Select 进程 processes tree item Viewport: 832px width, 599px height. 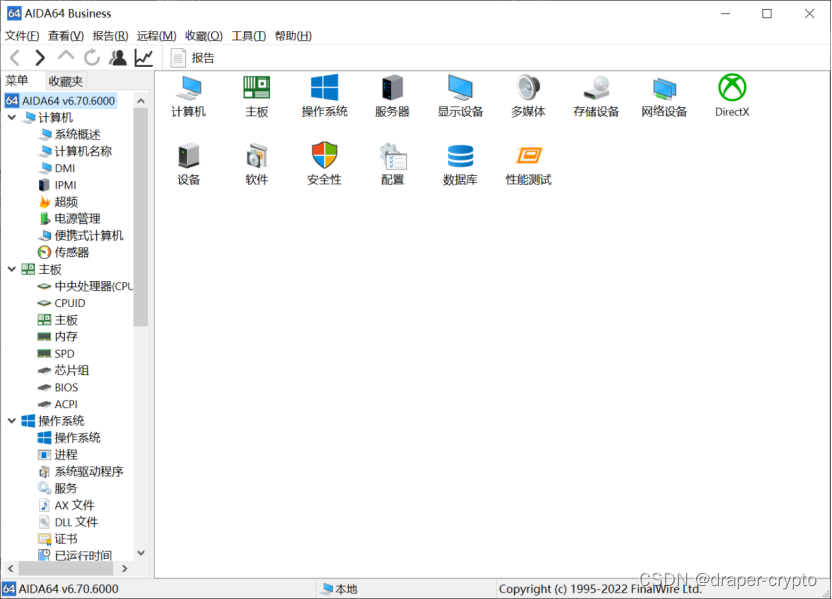[x=58, y=455]
